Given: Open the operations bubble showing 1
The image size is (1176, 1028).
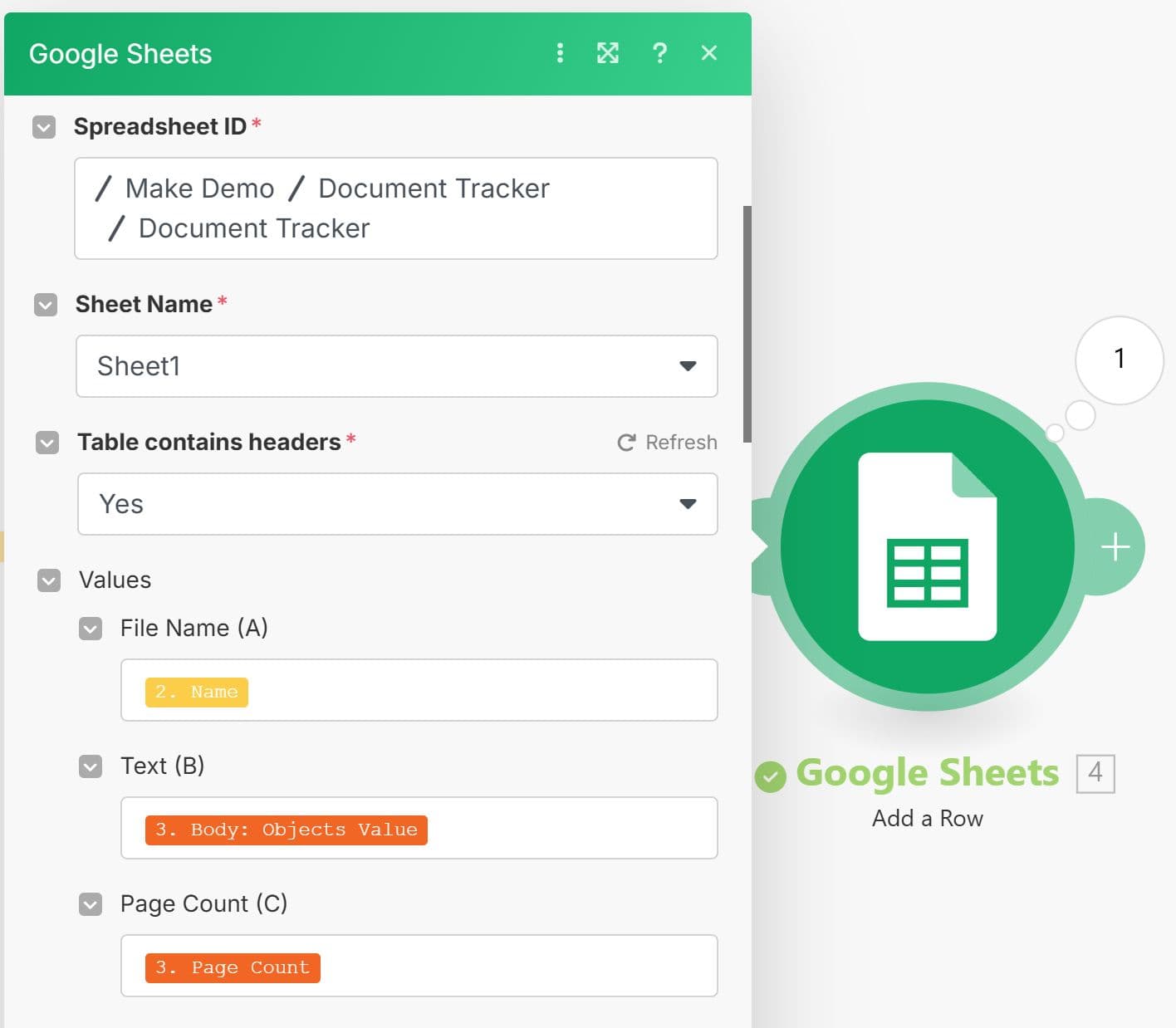Looking at the screenshot, I should 1119,360.
